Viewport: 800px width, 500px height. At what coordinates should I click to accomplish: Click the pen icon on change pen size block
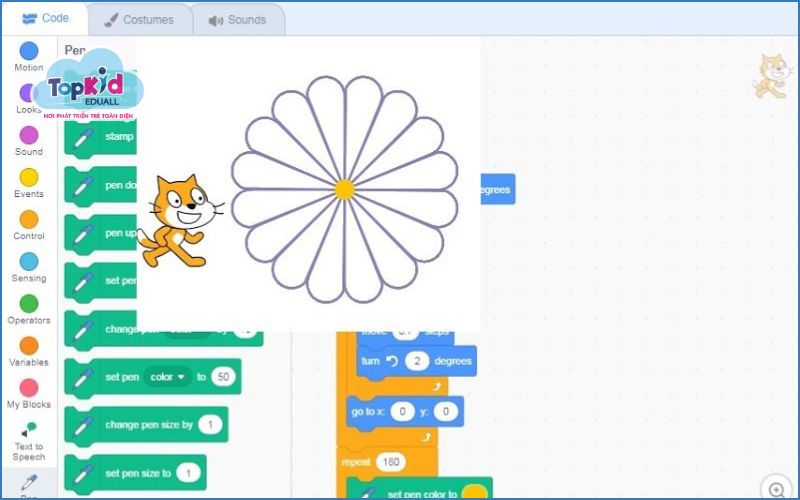[x=84, y=426]
